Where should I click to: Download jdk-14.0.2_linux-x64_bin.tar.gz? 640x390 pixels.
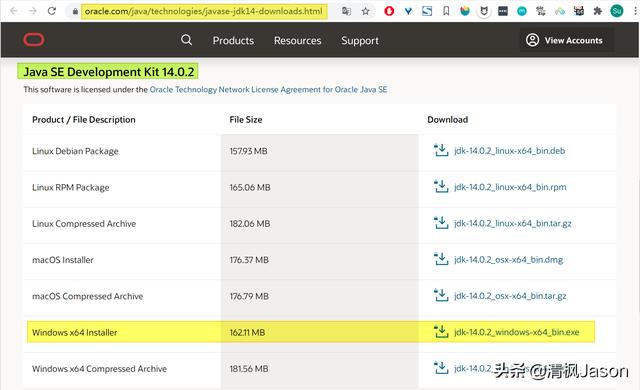click(x=513, y=223)
